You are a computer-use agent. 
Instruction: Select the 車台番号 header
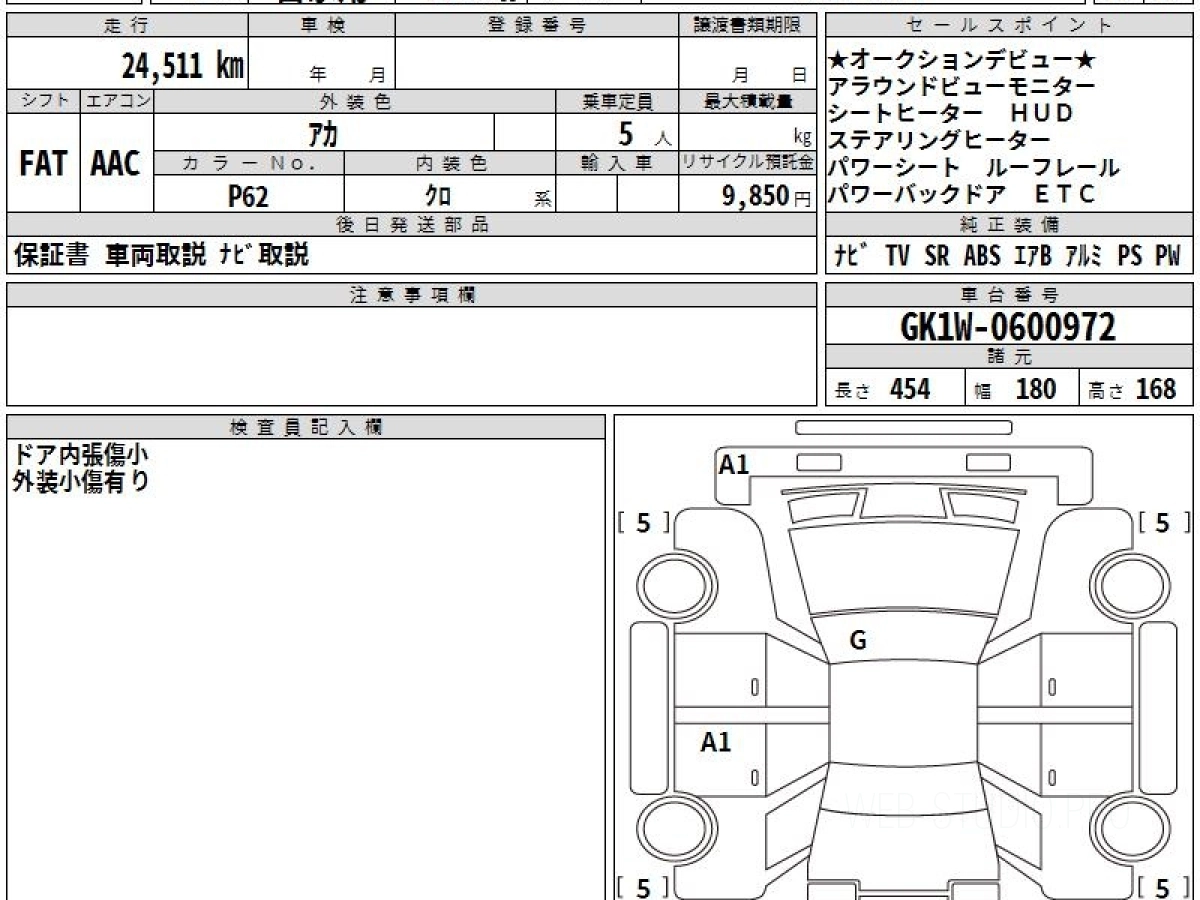pyautogui.click(x=1010, y=295)
